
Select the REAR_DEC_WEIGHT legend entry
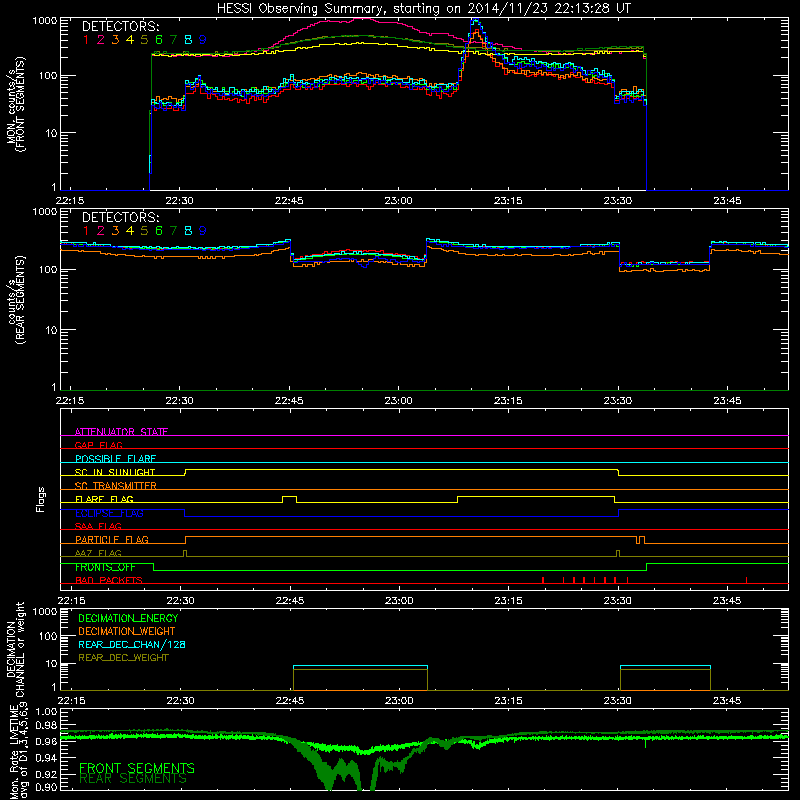[x=123, y=658]
